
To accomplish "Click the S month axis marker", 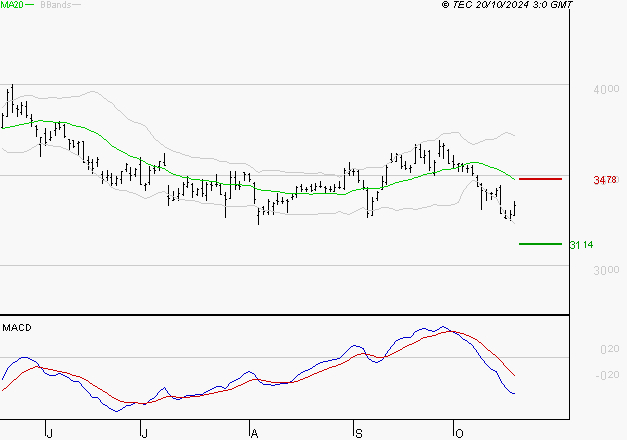I will click(359, 434).
